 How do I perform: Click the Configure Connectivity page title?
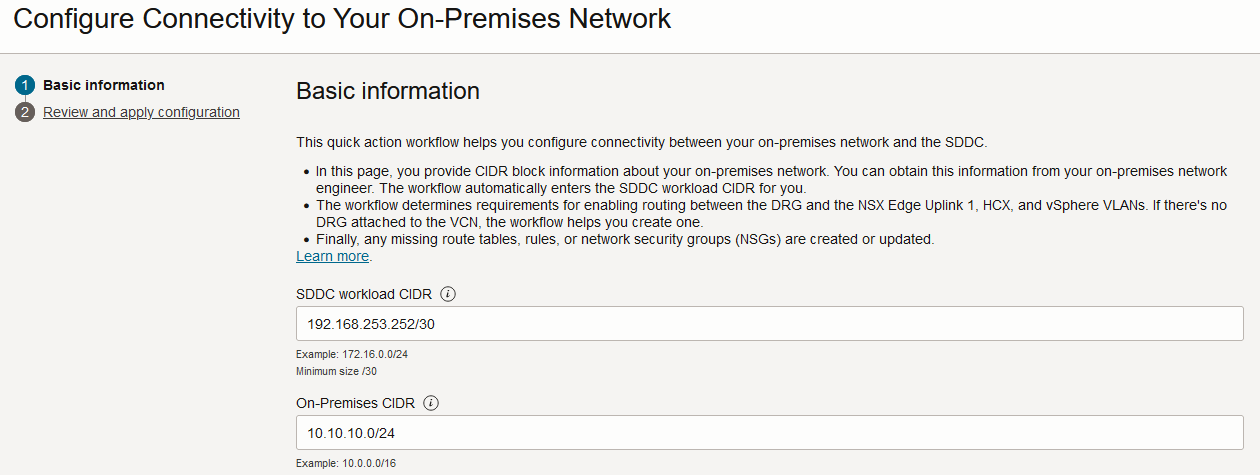(x=342, y=19)
